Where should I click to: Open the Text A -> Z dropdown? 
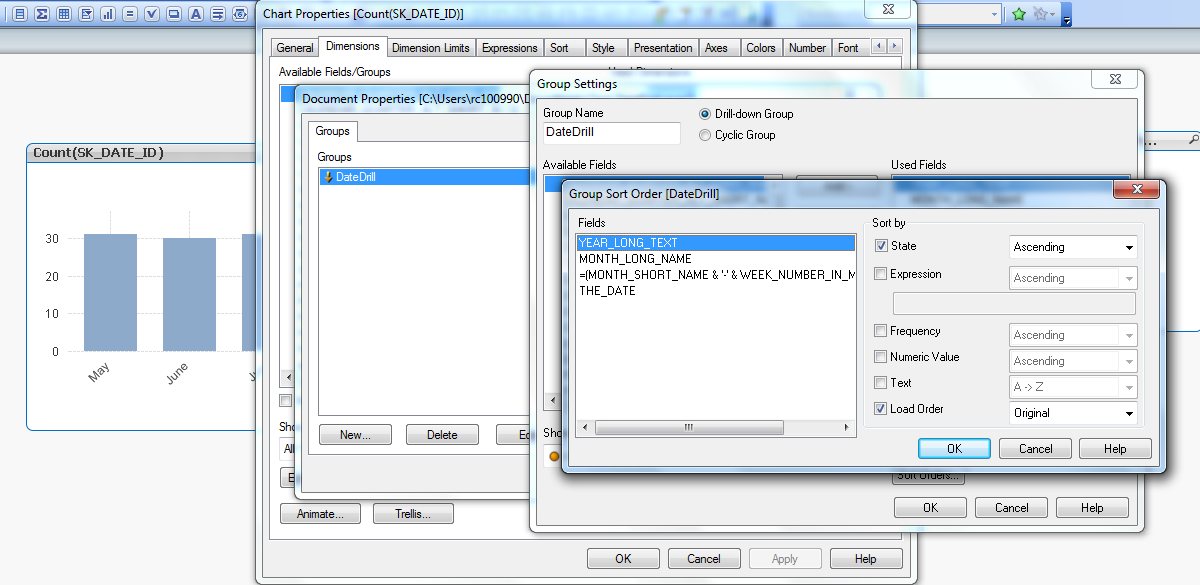click(x=1073, y=387)
